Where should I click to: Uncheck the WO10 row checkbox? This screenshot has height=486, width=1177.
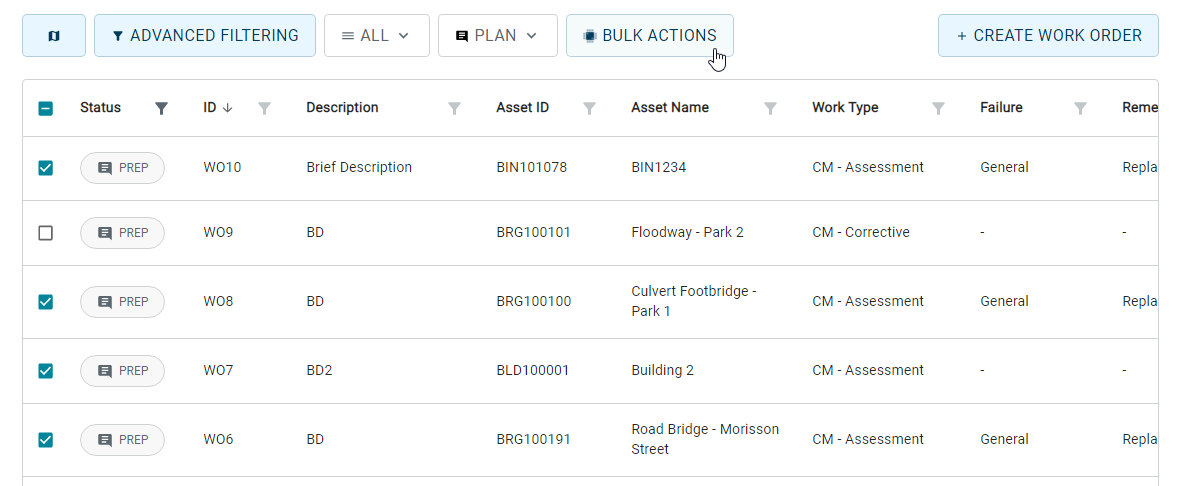46,168
